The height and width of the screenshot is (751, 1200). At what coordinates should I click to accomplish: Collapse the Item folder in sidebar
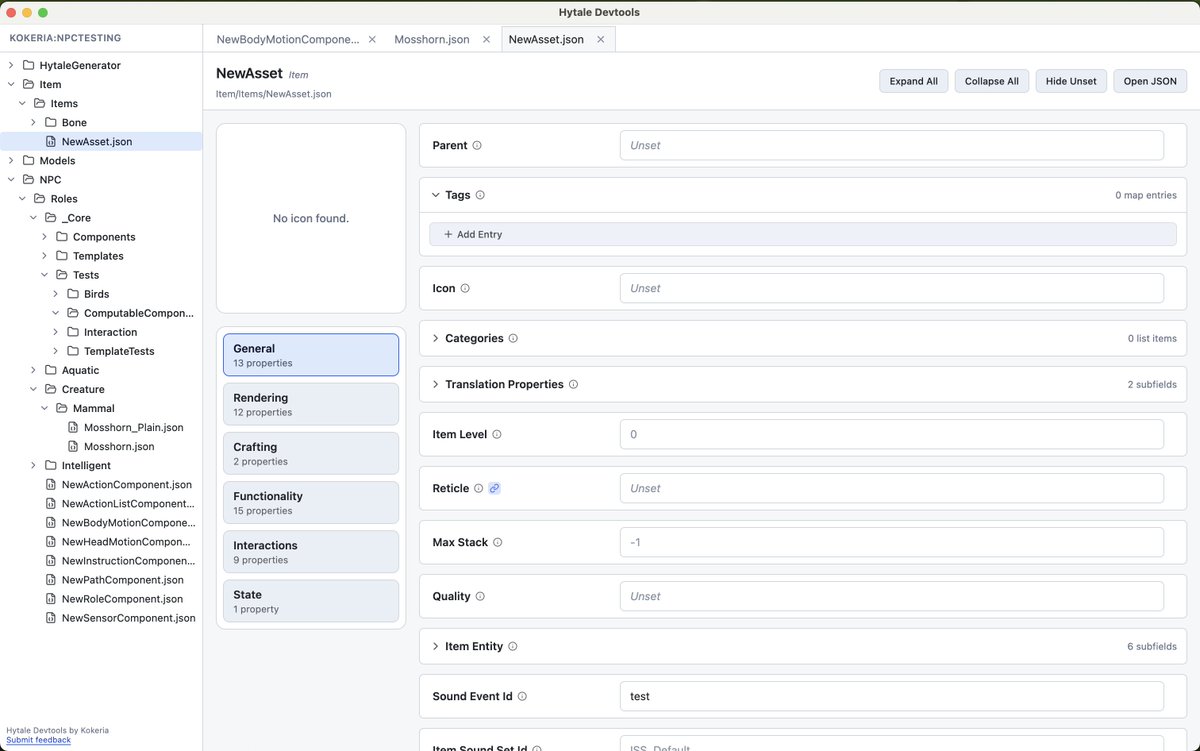[11, 84]
